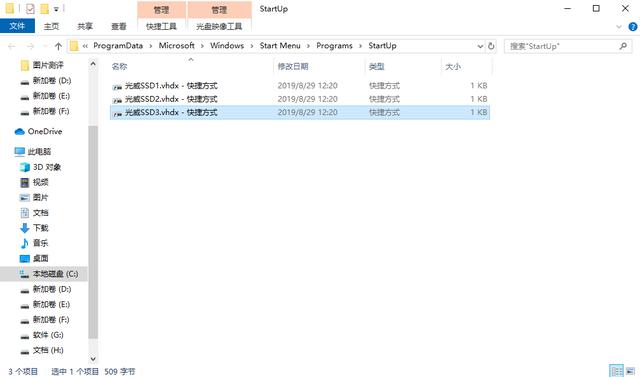Open the 文件 (File) menu tab

tap(17, 26)
